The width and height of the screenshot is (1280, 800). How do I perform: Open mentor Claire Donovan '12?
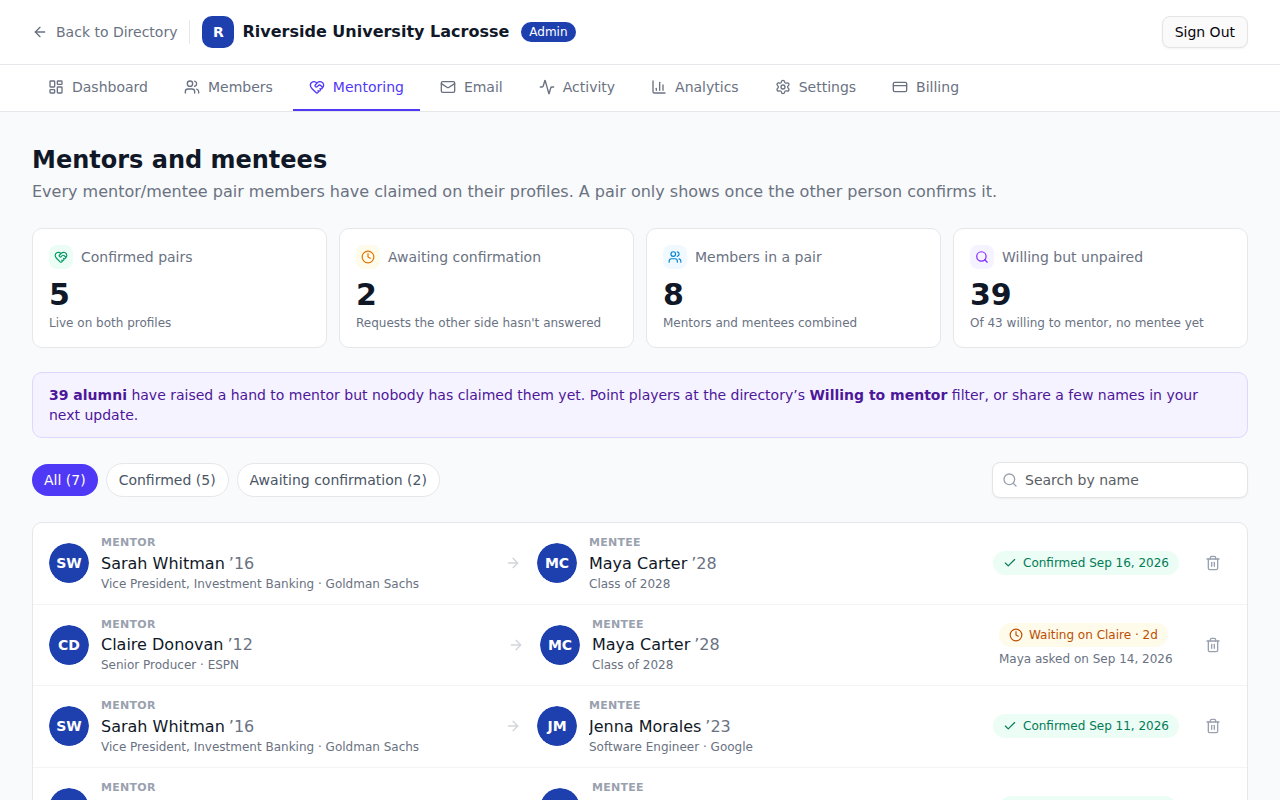point(177,644)
